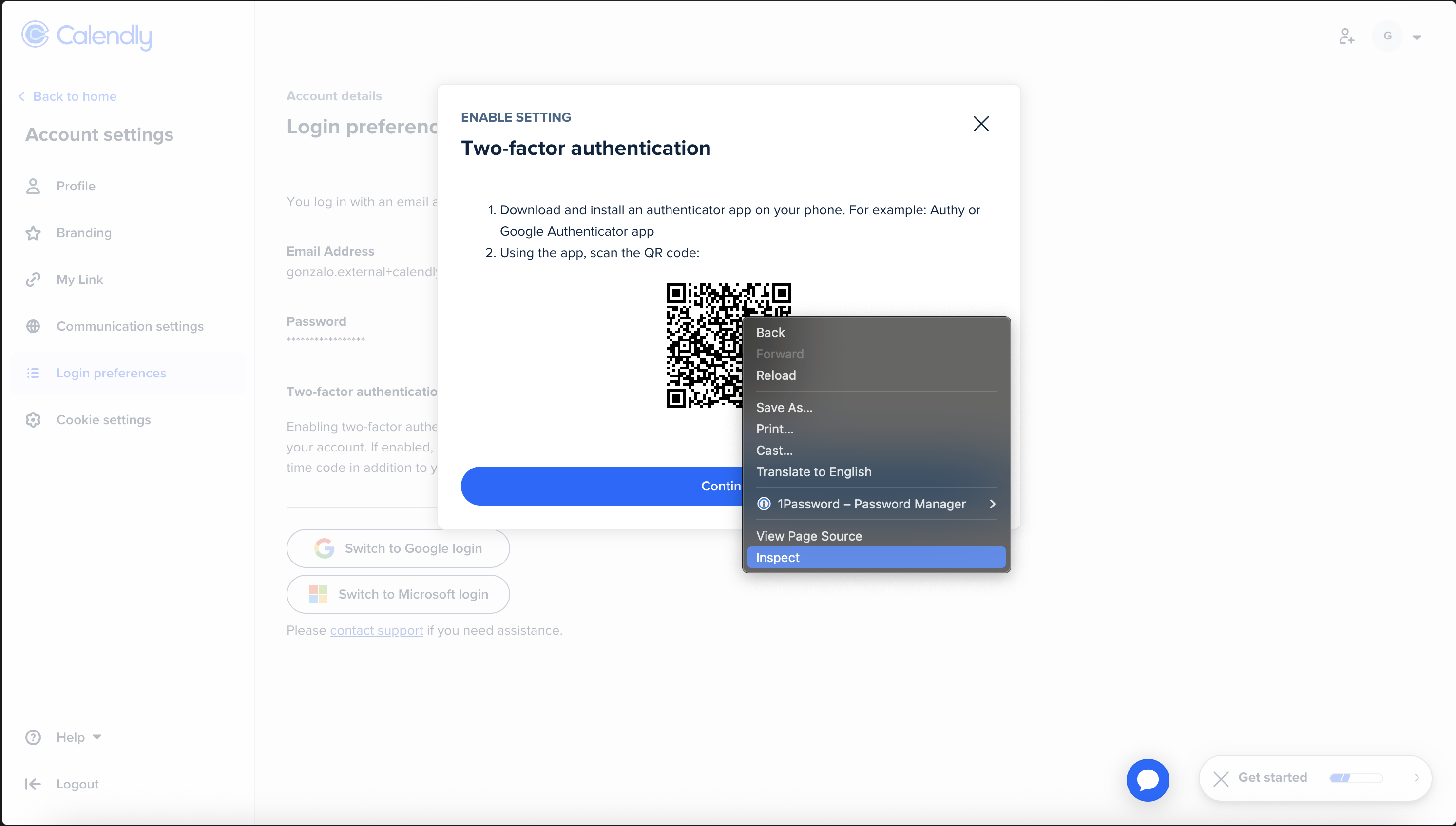Click the Calendly logo icon
This screenshot has width=1456, height=826.
pos(35,35)
